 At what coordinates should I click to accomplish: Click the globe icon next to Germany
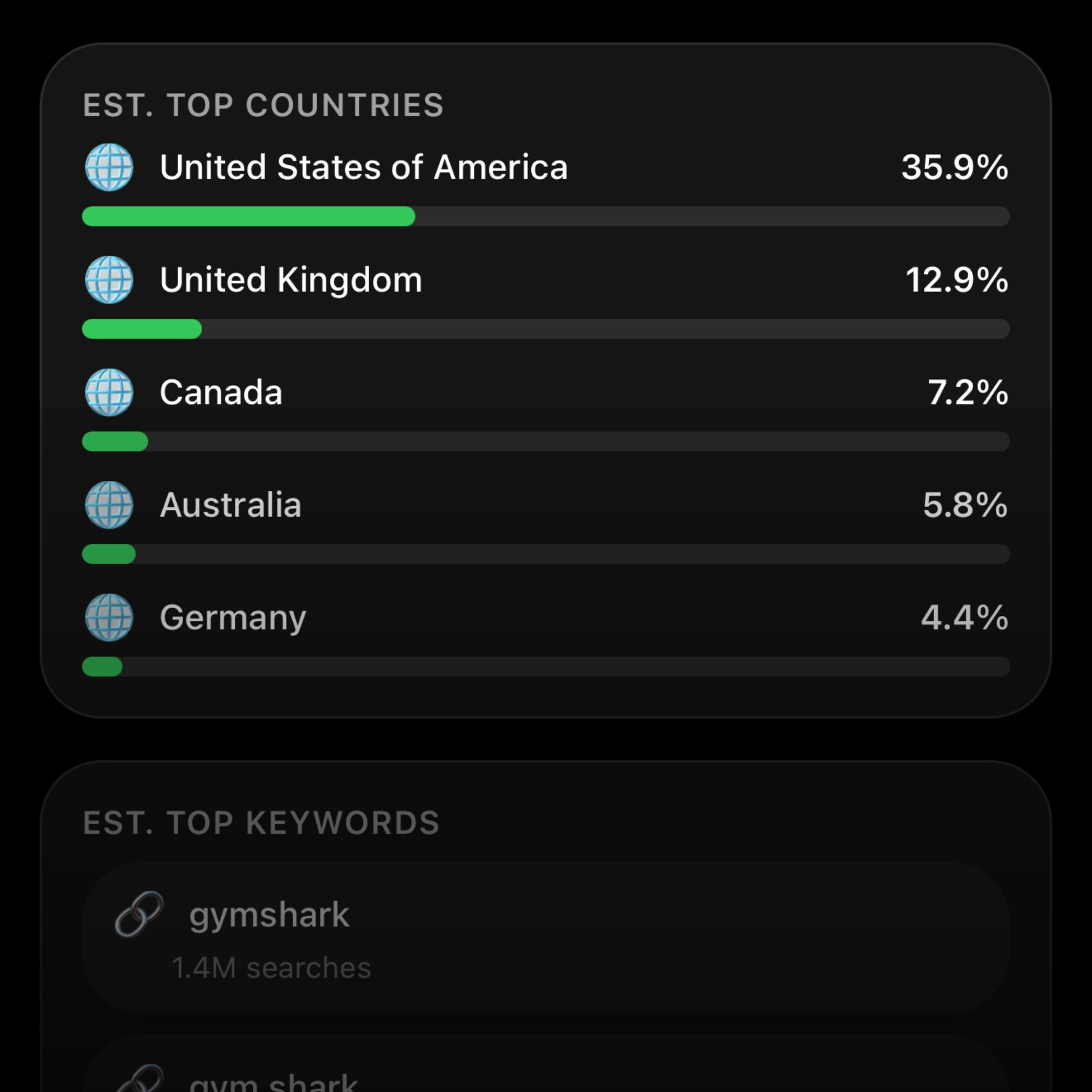click(x=109, y=617)
